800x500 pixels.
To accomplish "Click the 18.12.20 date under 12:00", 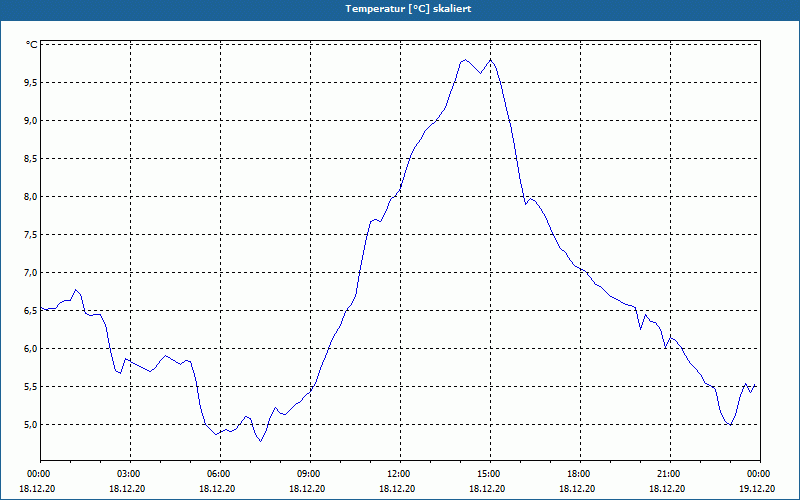I will point(397,488).
